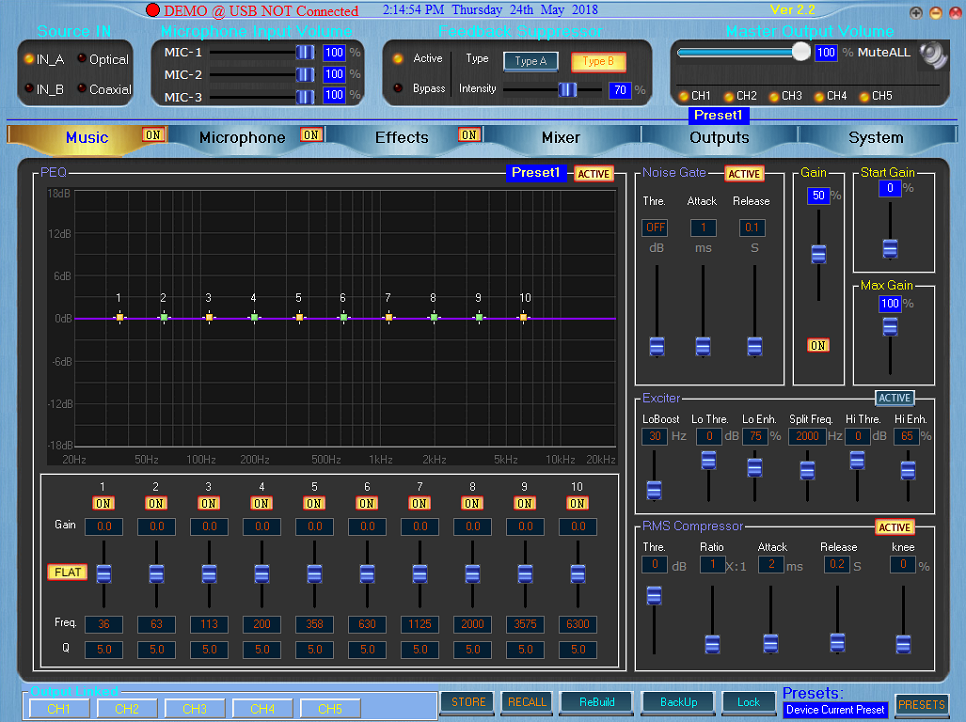Click Master Output Volume slider knob
Viewport: 966px width, 722px height.
(801, 52)
